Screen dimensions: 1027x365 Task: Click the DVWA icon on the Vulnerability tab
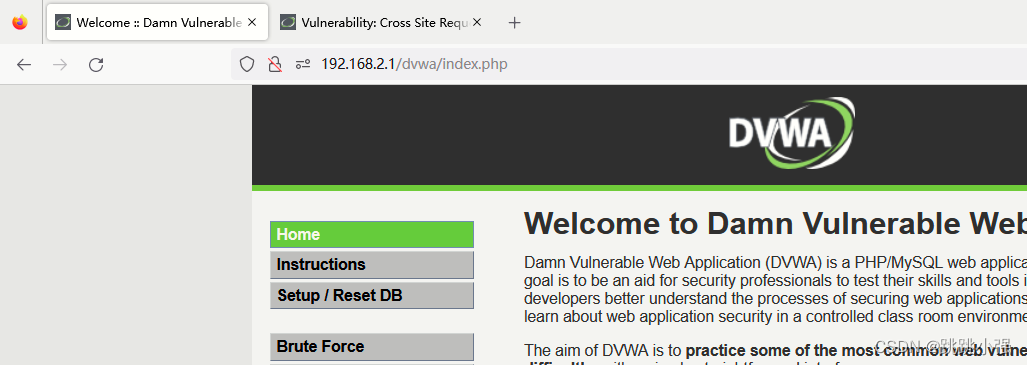click(288, 22)
